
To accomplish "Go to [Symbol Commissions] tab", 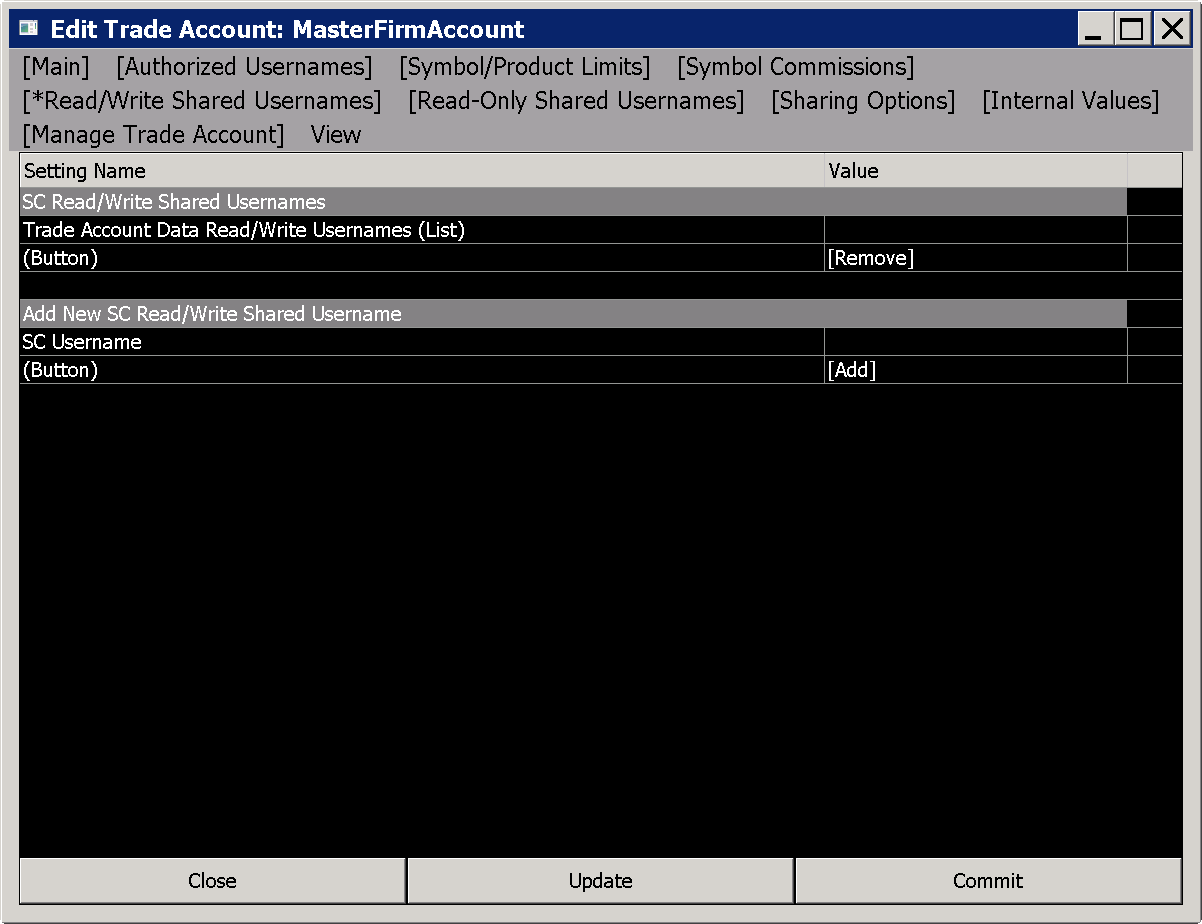I will [x=796, y=67].
